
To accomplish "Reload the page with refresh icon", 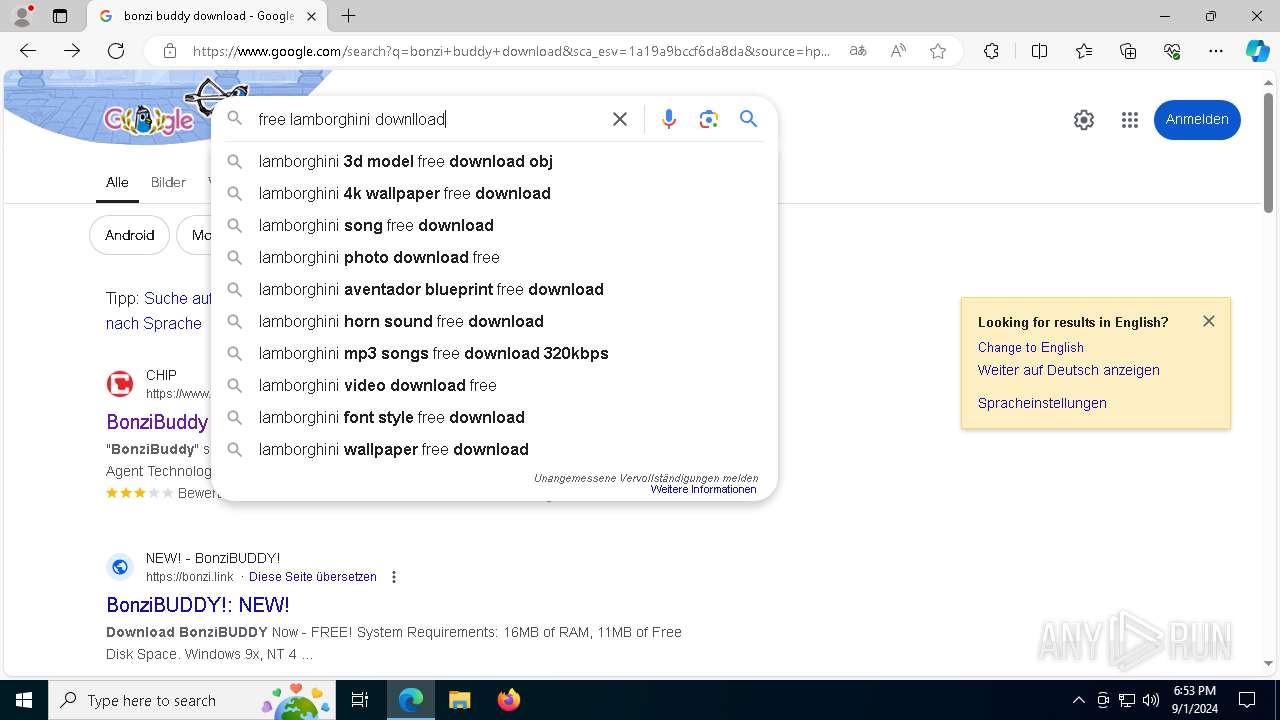I will [x=116, y=51].
